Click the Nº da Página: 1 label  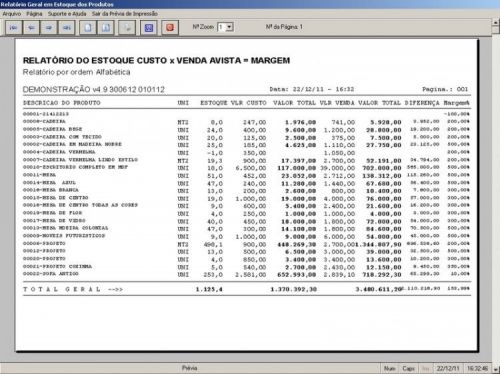(x=284, y=27)
